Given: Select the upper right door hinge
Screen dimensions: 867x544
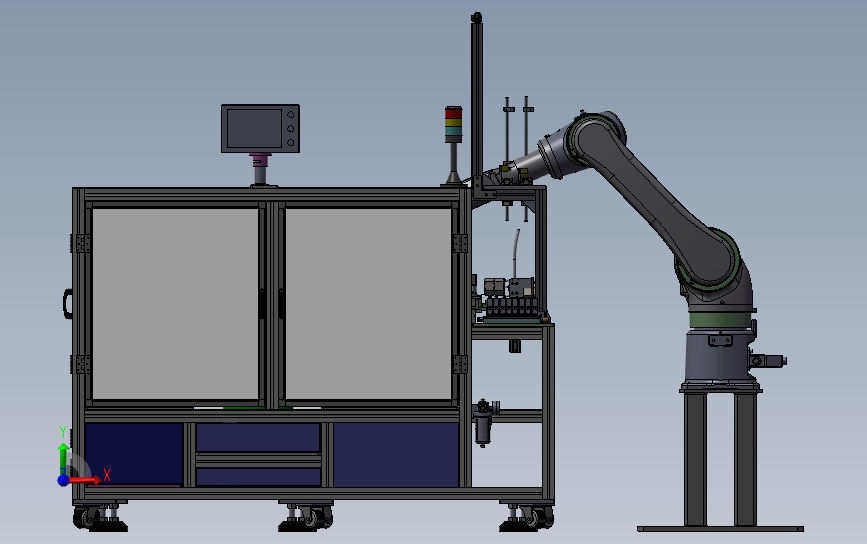Looking at the screenshot, I should pos(460,243).
